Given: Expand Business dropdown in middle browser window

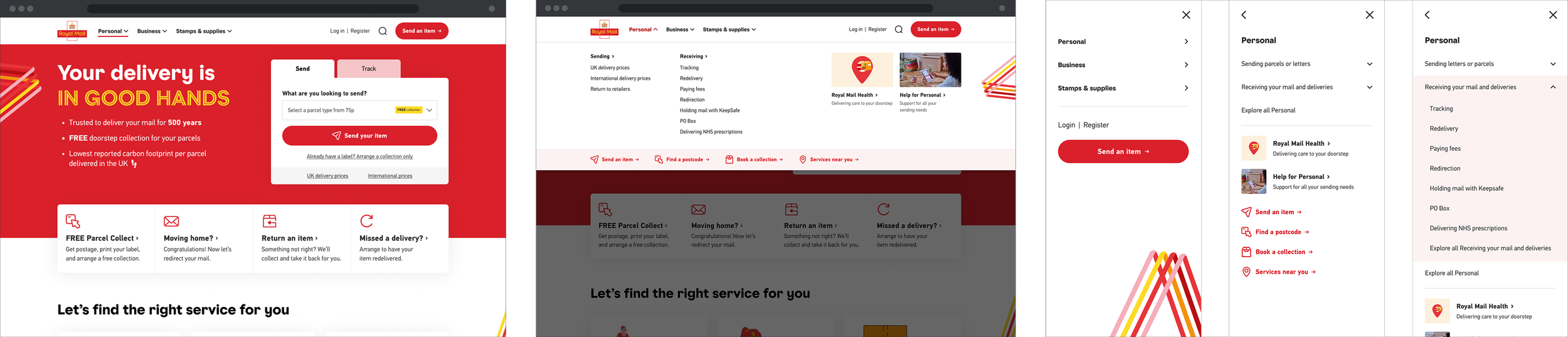Looking at the screenshot, I should click(x=680, y=29).
